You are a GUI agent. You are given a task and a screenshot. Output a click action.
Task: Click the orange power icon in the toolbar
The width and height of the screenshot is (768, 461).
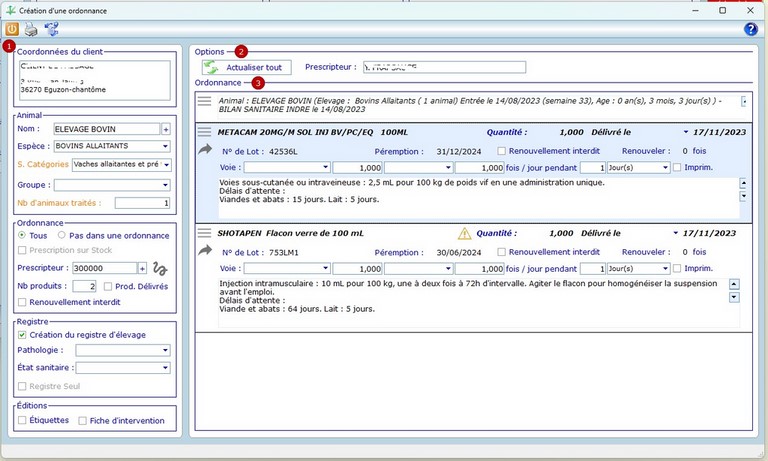tap(12, 30)
